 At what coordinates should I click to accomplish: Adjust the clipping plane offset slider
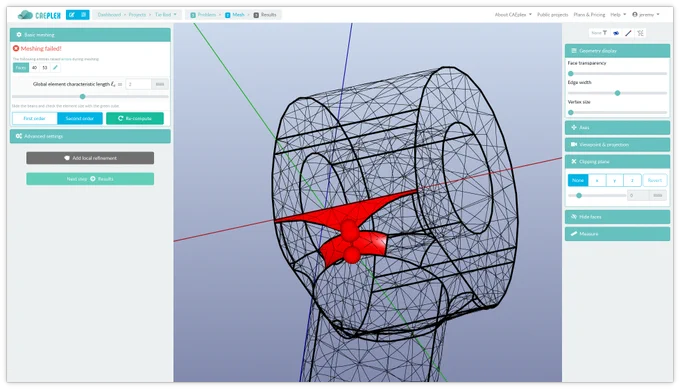coord(579,196)
